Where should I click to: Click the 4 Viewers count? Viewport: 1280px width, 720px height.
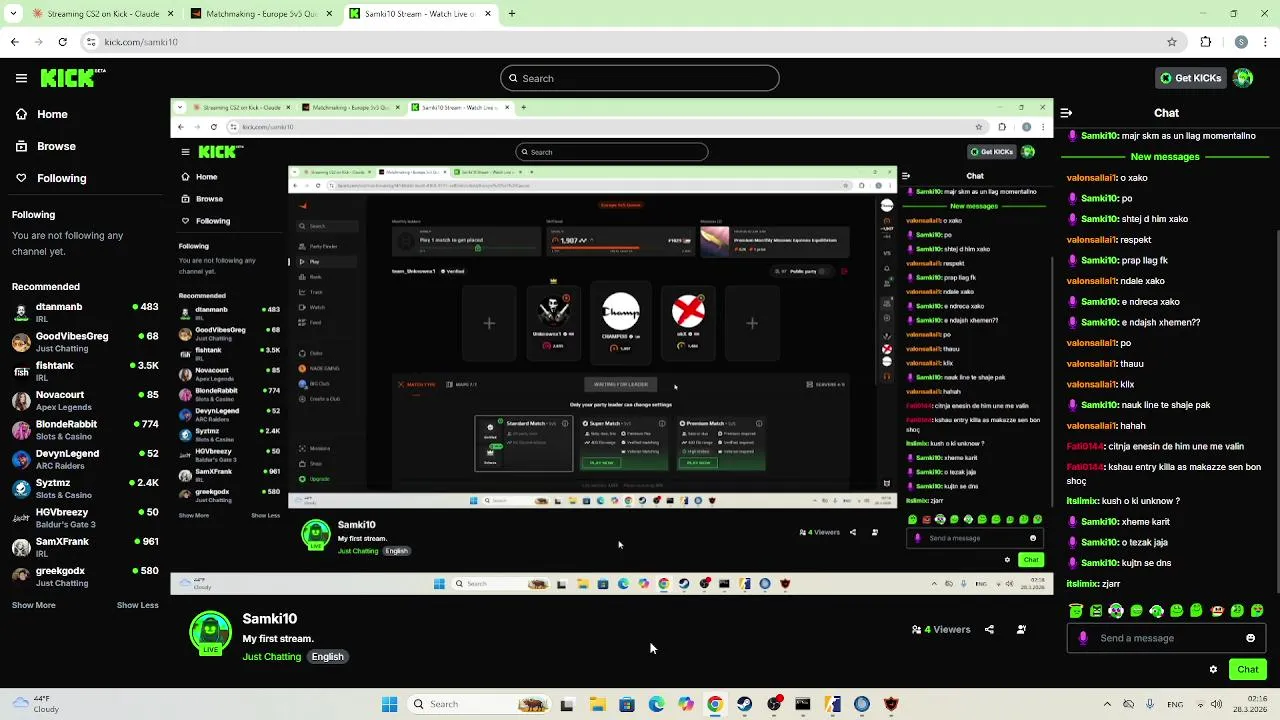click(940, 630)
